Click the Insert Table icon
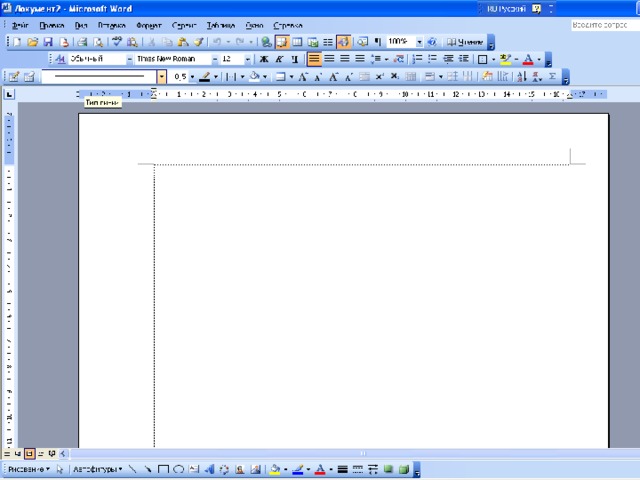Screen dimensions: 640x480 click(297, 42)
